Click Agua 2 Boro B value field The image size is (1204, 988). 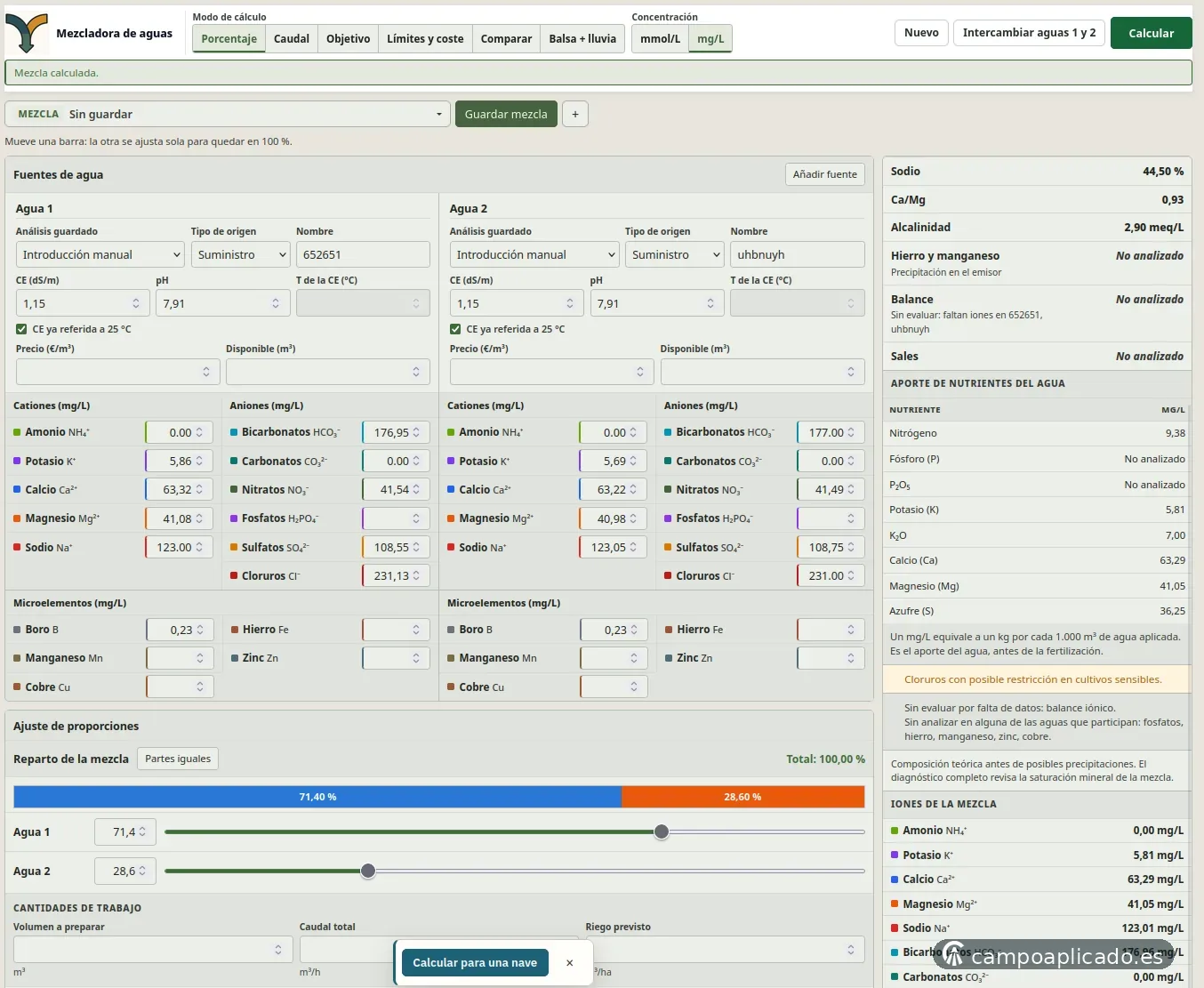[x=614, y=630]
